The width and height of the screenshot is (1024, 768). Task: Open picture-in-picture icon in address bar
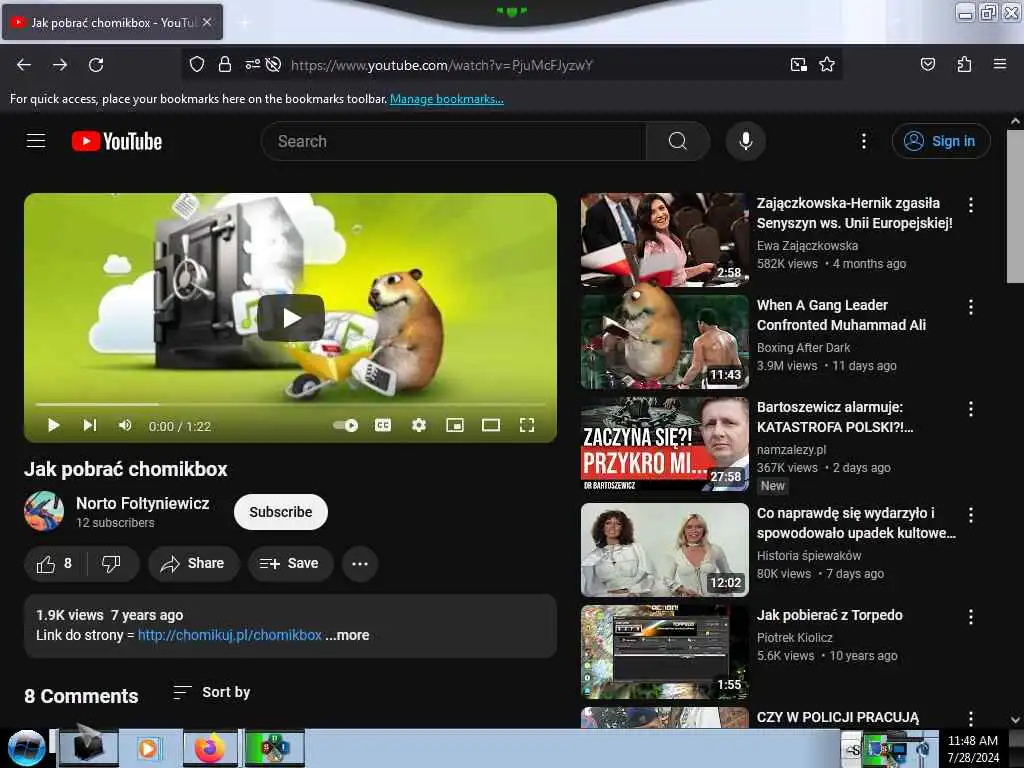[x=798, y=64]
